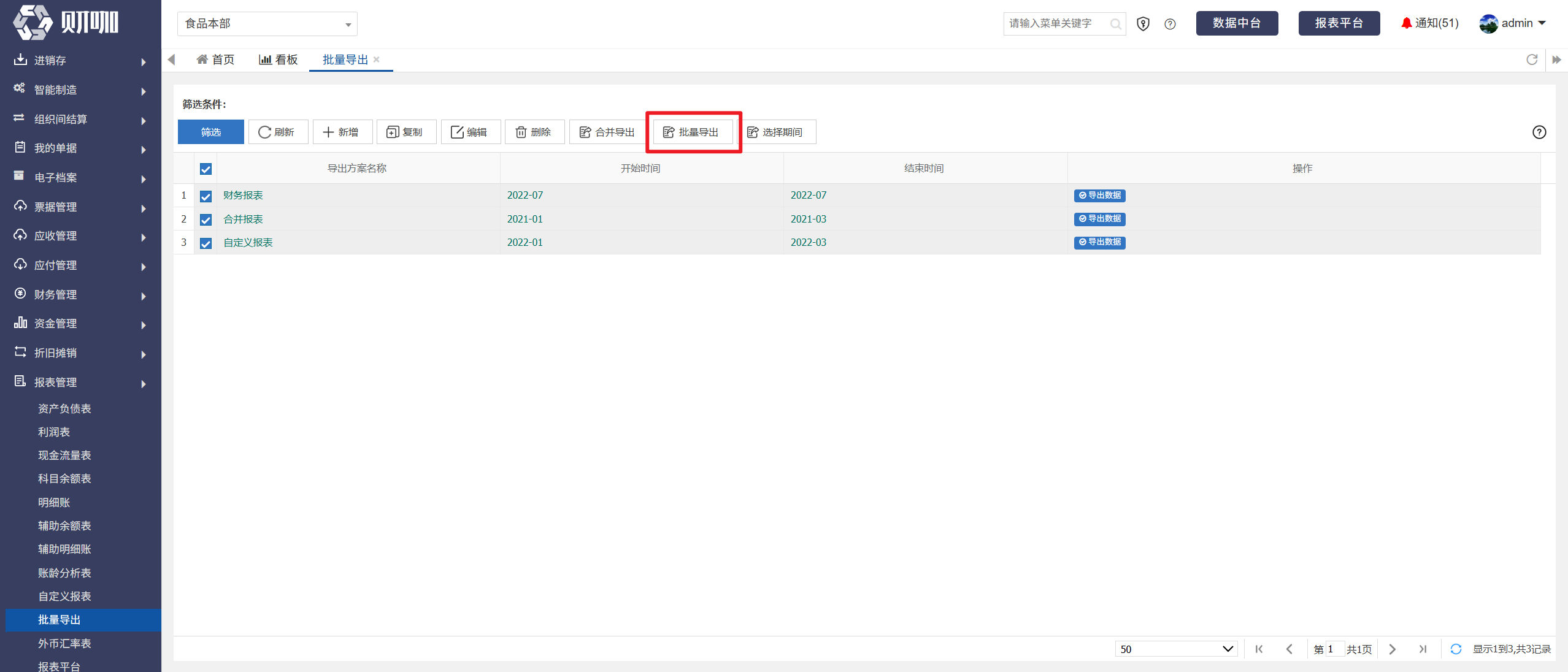This screenshot has height=672, width=1568.
Task: Open help question mark in header
Action: point(1170,24)
